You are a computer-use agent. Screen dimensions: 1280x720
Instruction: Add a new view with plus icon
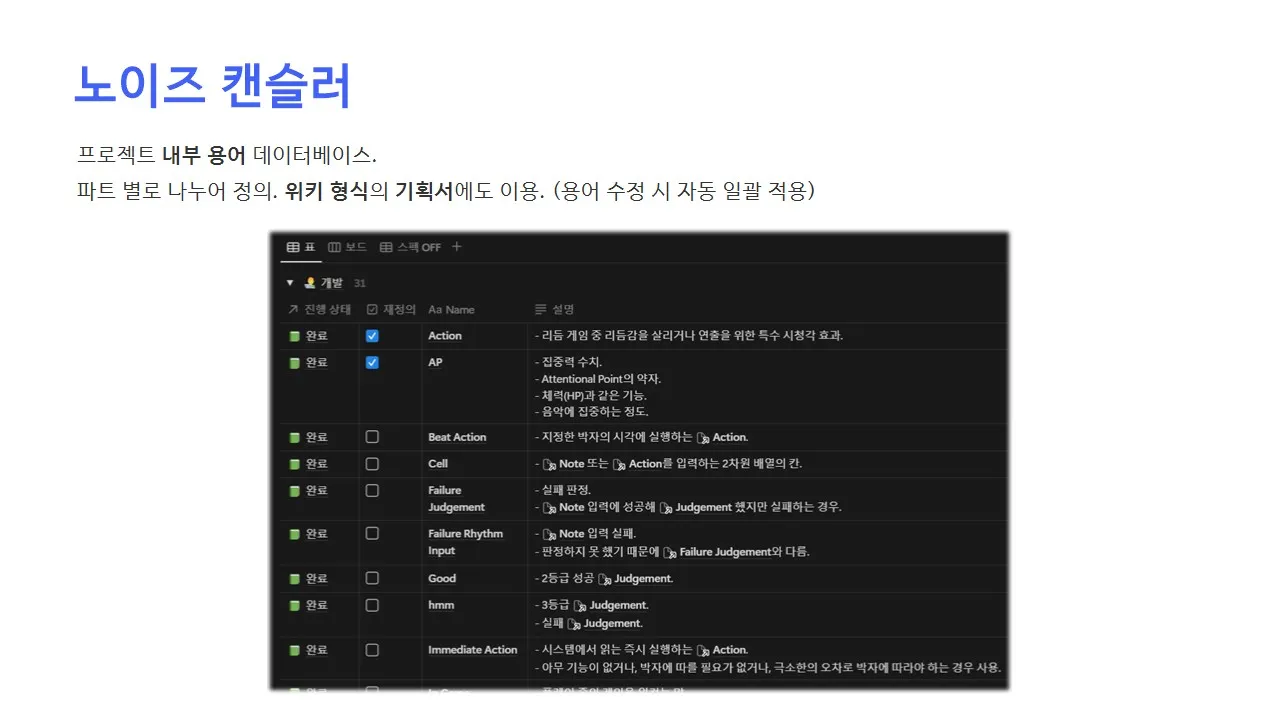click(x=457, y=247)
